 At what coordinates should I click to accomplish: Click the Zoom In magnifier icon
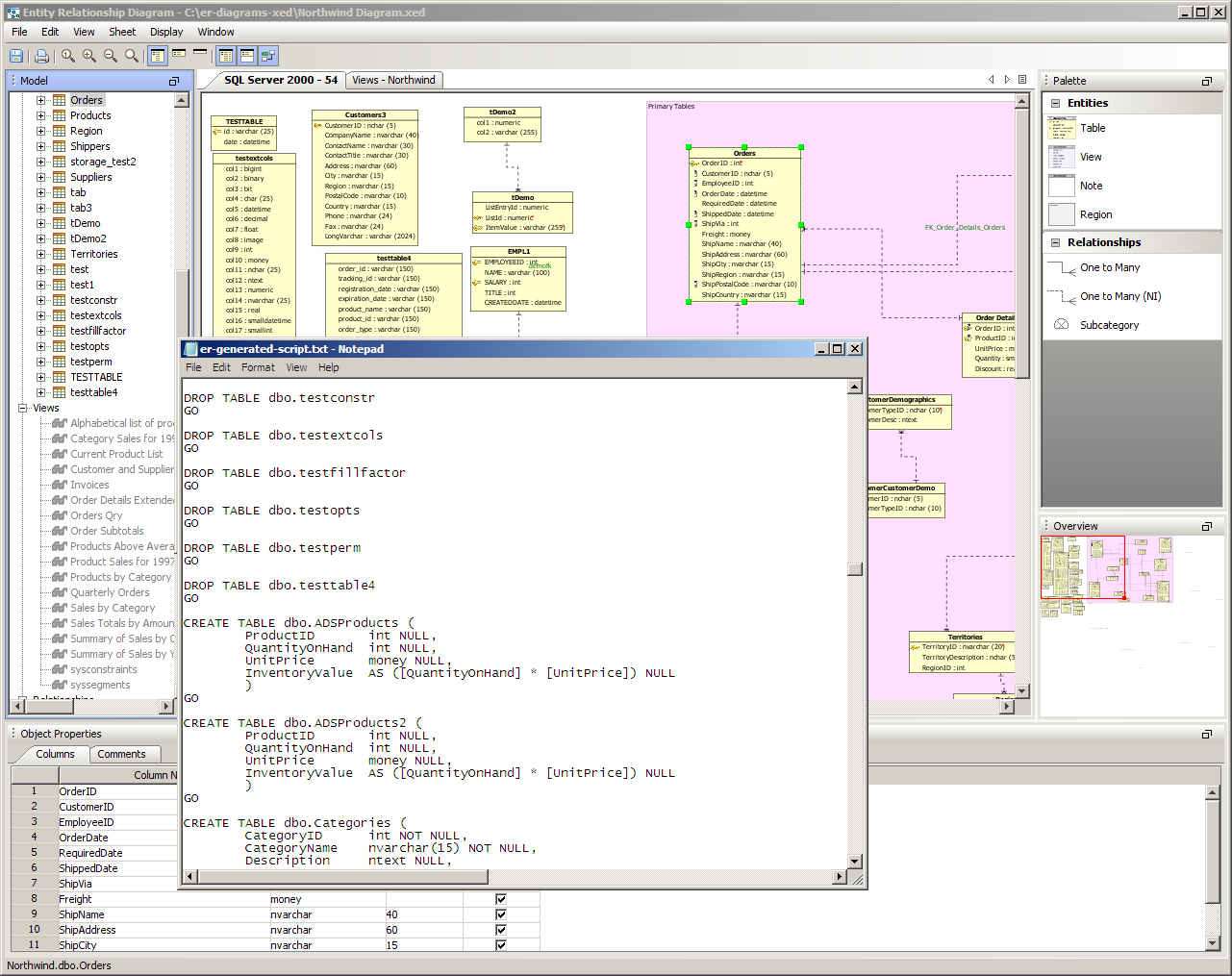(x=89, y=56)
